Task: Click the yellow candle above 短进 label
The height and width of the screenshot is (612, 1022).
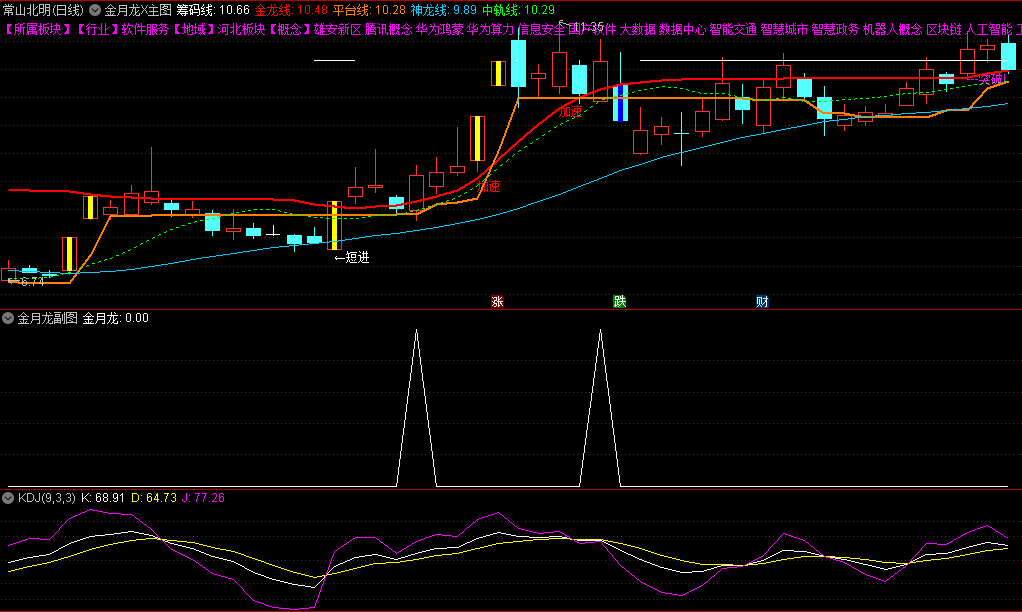Action: [x=334, y=226]
